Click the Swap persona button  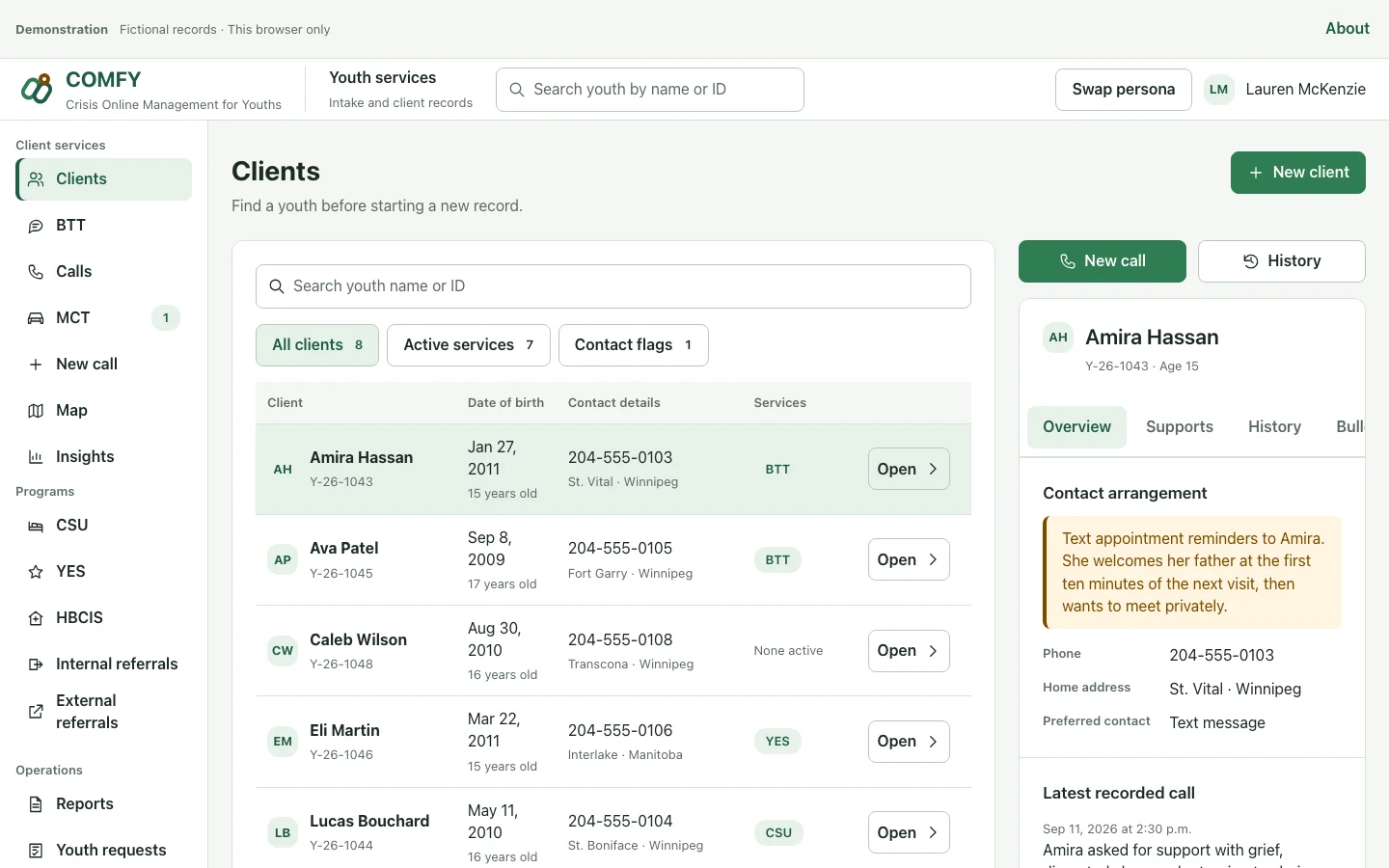1124,90
